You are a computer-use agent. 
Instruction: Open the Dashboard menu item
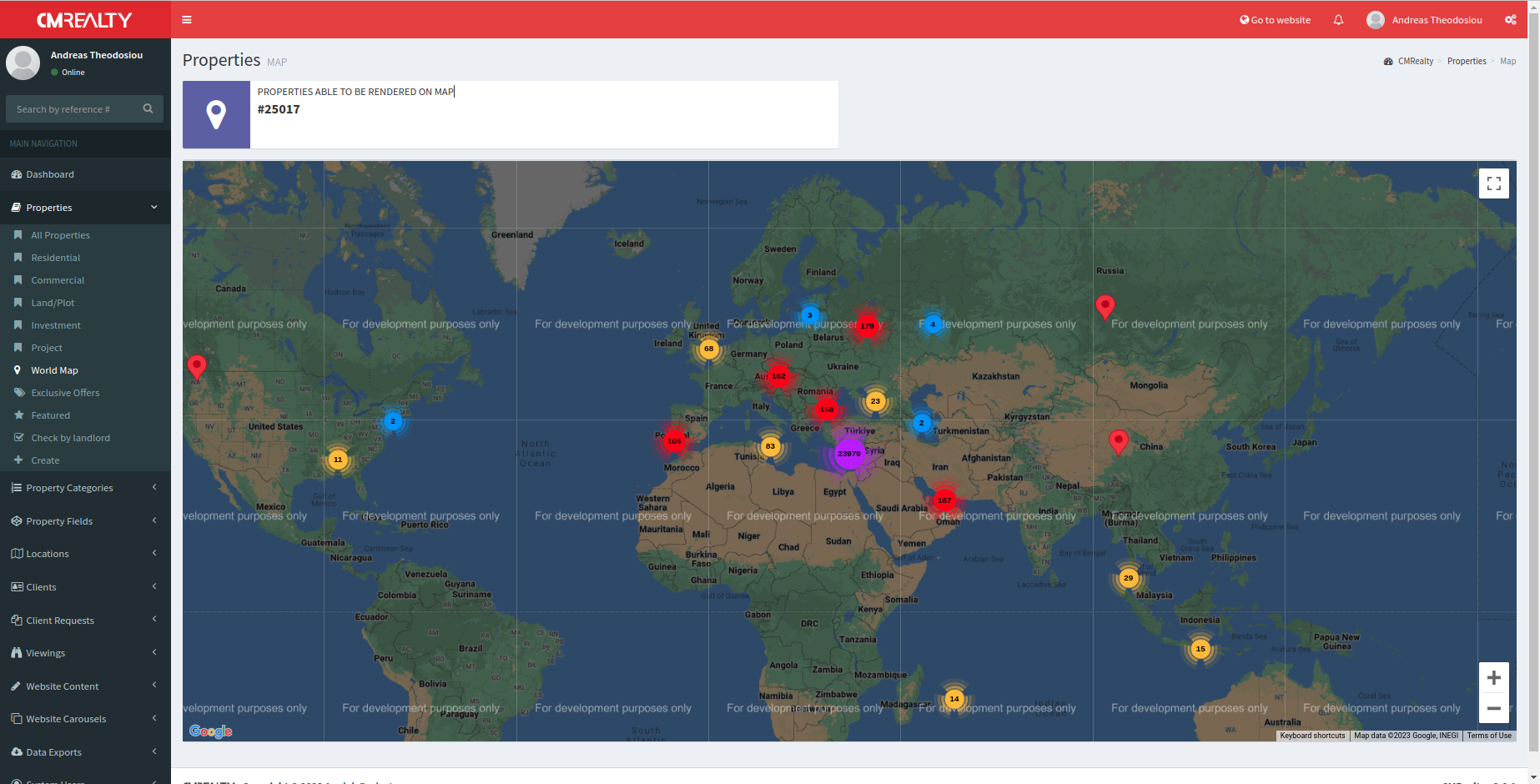[x=85, y=174]
